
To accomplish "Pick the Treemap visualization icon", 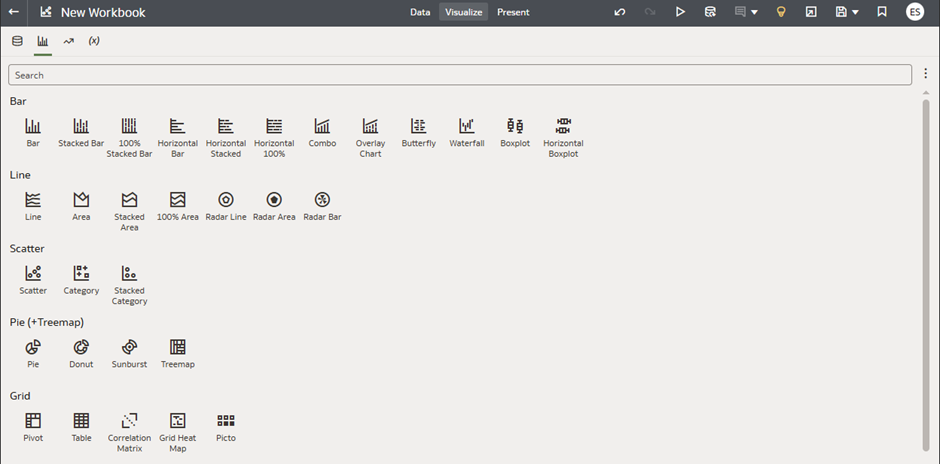I will click(178, 348).
